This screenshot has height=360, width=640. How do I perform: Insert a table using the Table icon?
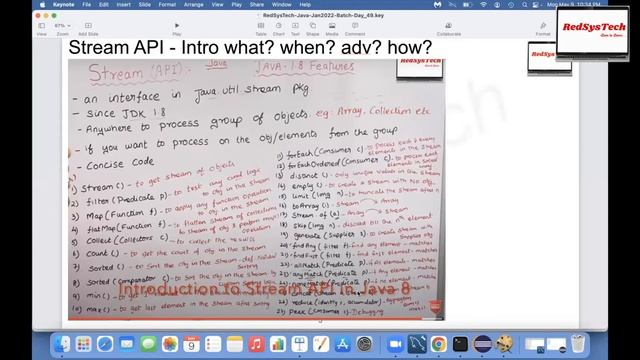point(261,29)
